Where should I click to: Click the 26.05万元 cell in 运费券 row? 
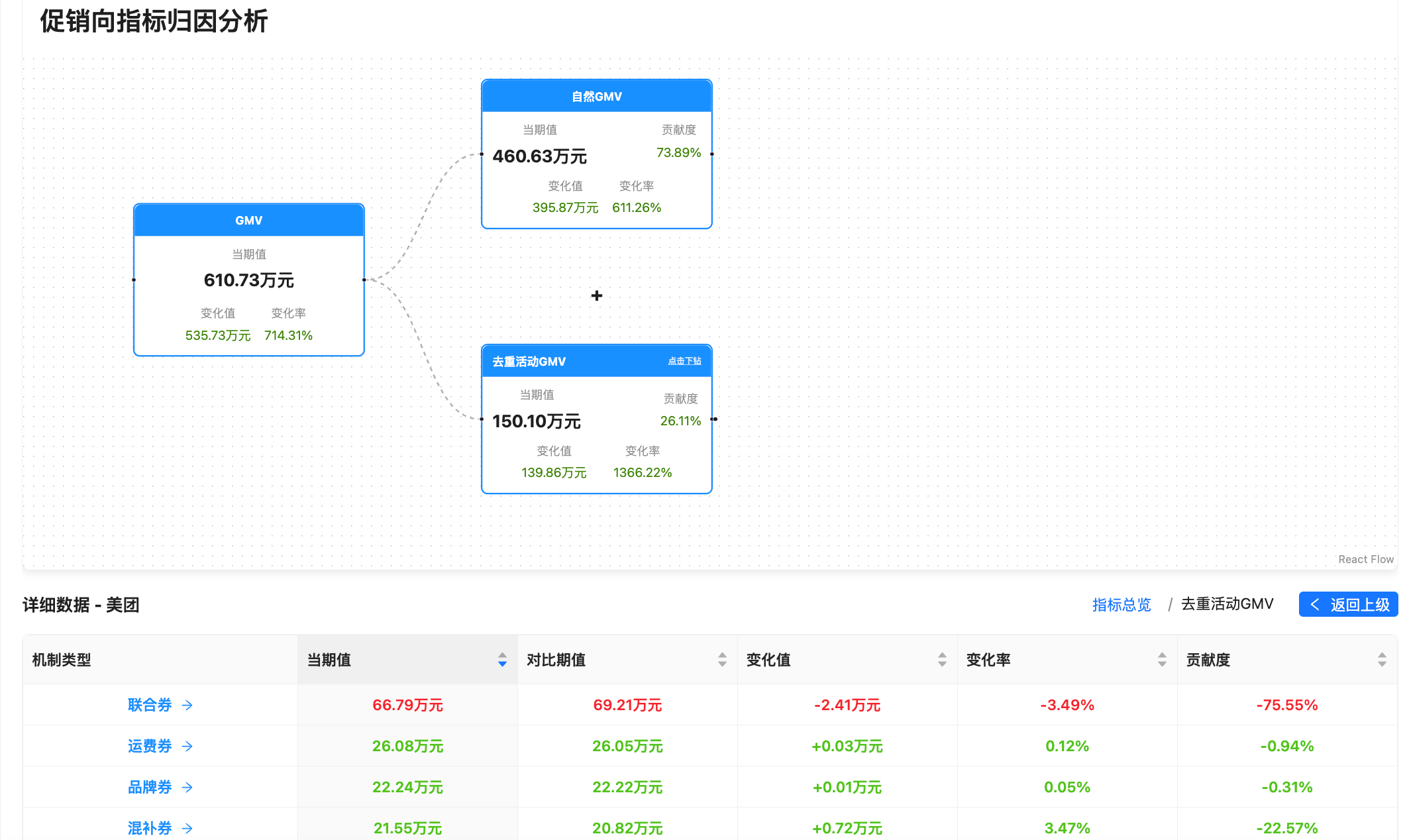pyautogui.click(x=627, y=746)
